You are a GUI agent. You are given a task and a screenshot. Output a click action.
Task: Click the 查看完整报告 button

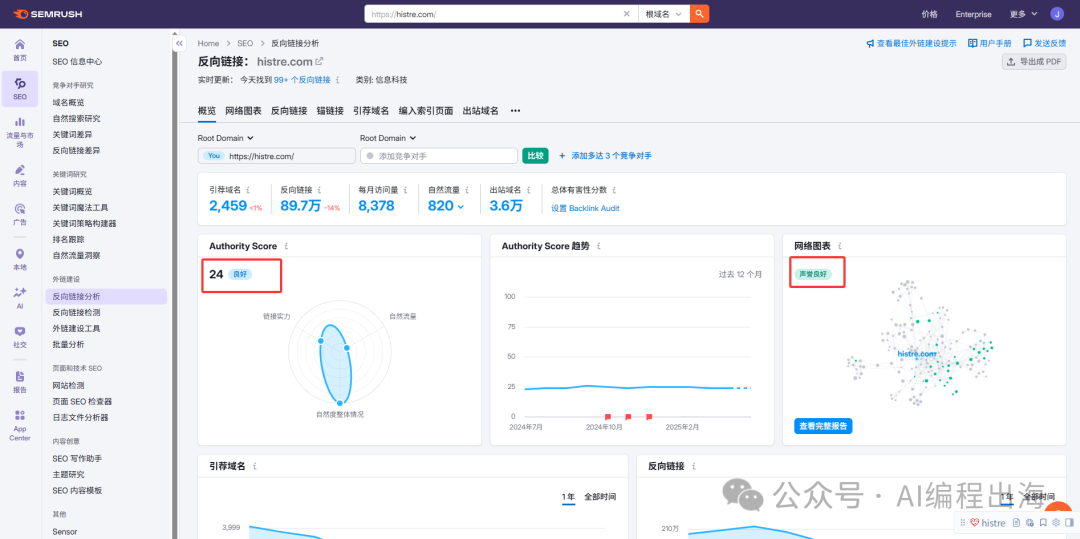824,426
